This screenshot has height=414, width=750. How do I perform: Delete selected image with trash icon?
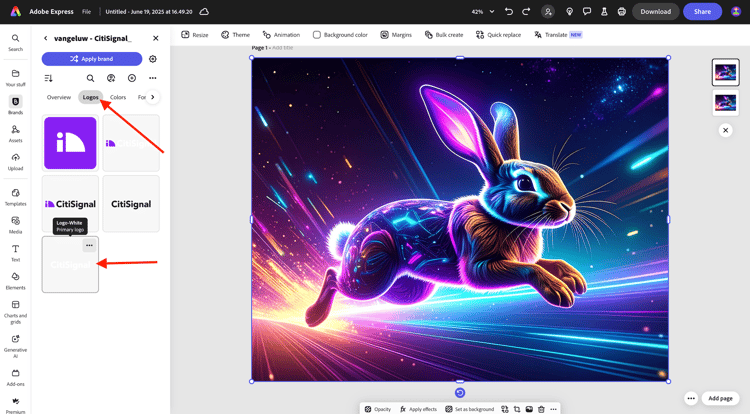[x=541, y=409]
